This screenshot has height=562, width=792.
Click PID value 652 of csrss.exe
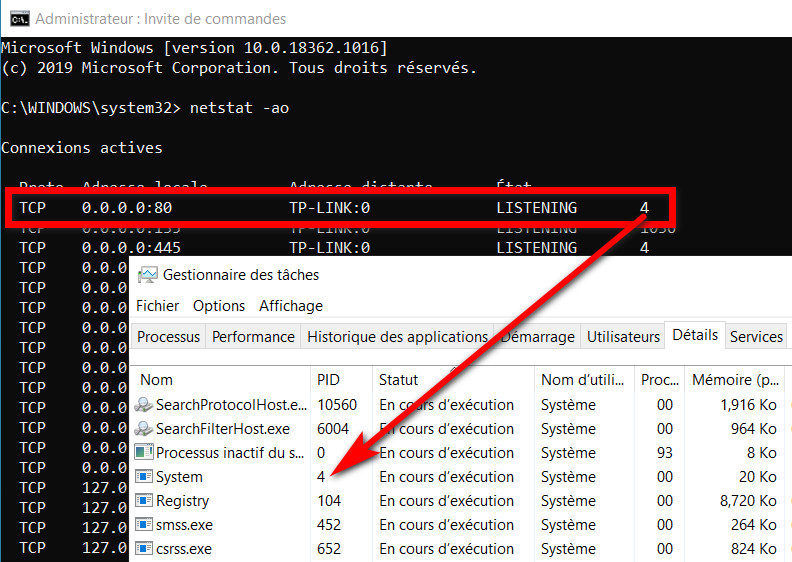329,549
